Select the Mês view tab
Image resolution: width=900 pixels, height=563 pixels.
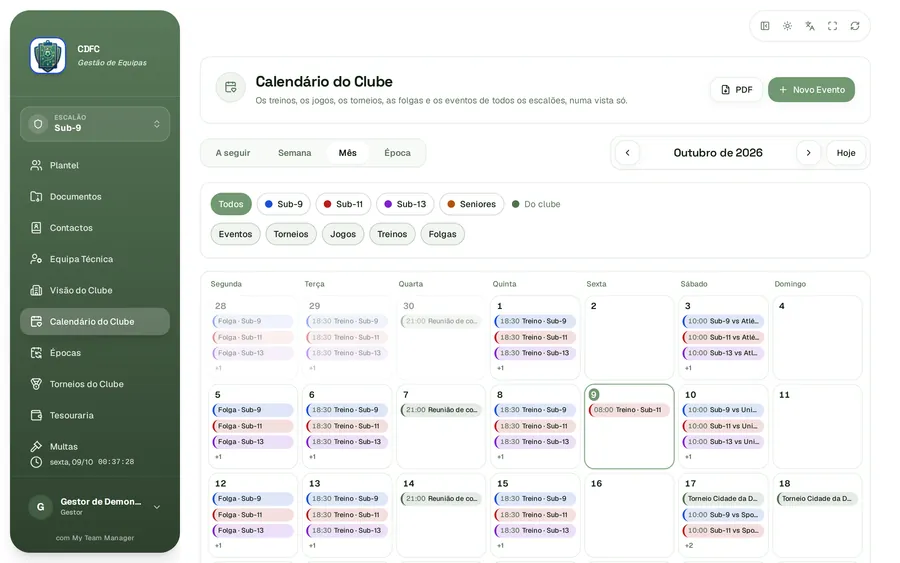coord(347,153)
